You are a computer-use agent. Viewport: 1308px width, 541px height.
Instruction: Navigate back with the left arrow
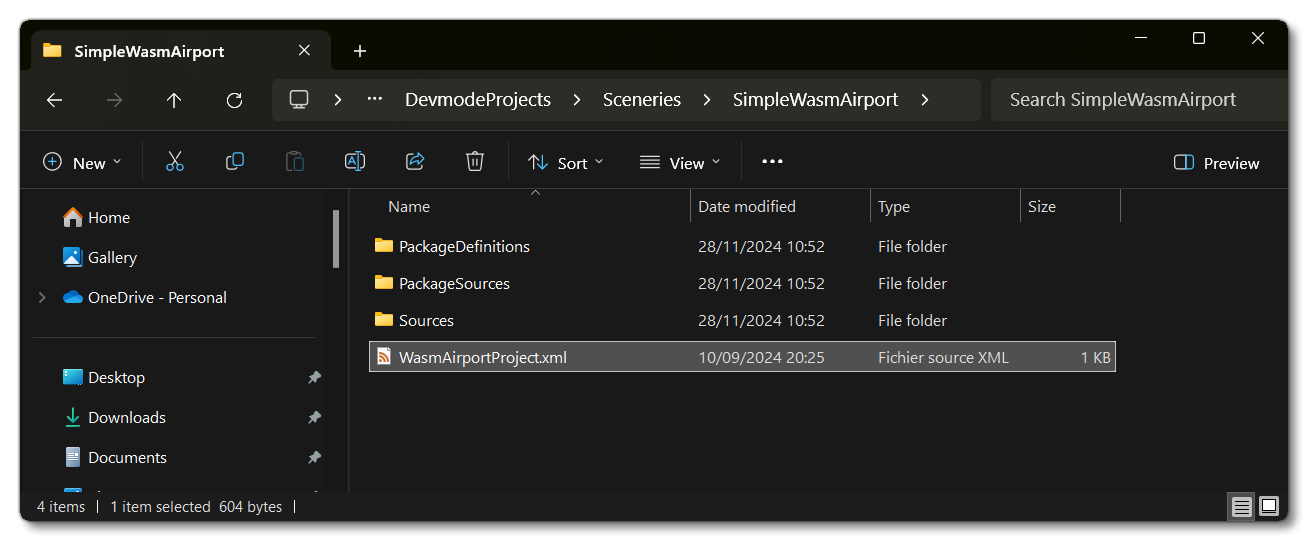[x=55, y=100]
